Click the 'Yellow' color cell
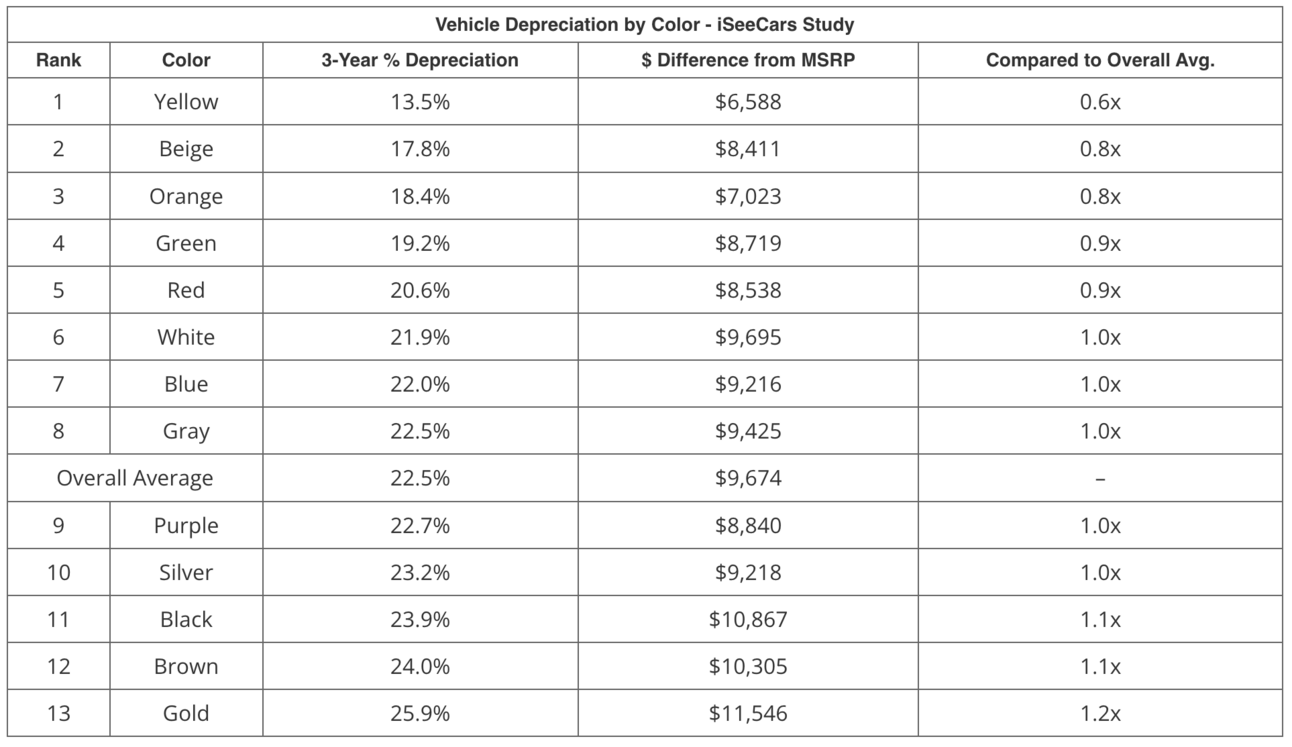Image resolution: width=1292 pixels, height=747 pixels. 186,102
